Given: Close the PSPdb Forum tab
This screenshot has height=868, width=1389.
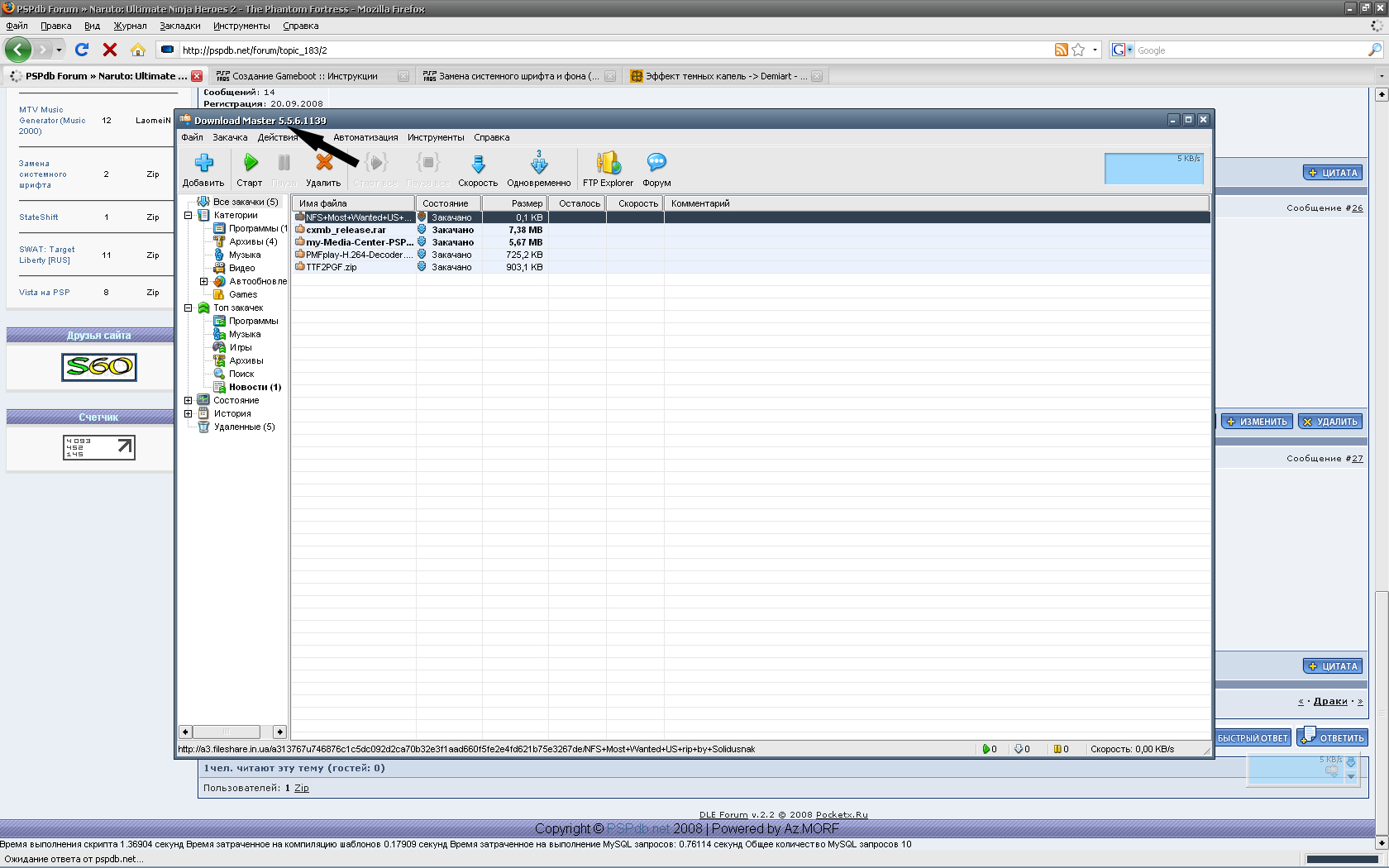Looking at the screenshot, I should click(x=197, y=76).
